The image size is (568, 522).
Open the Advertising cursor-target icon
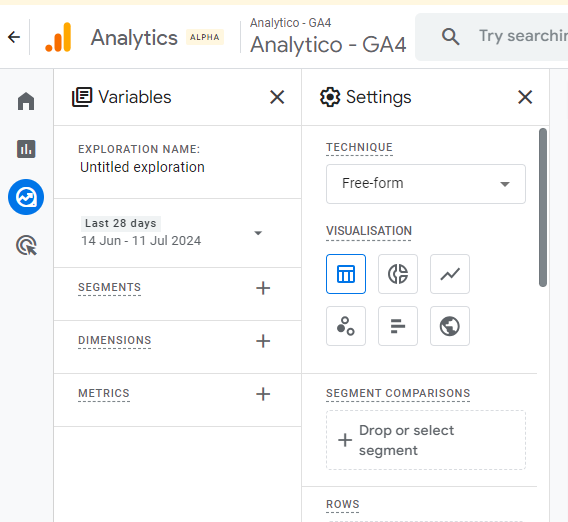tap(27, 245)
